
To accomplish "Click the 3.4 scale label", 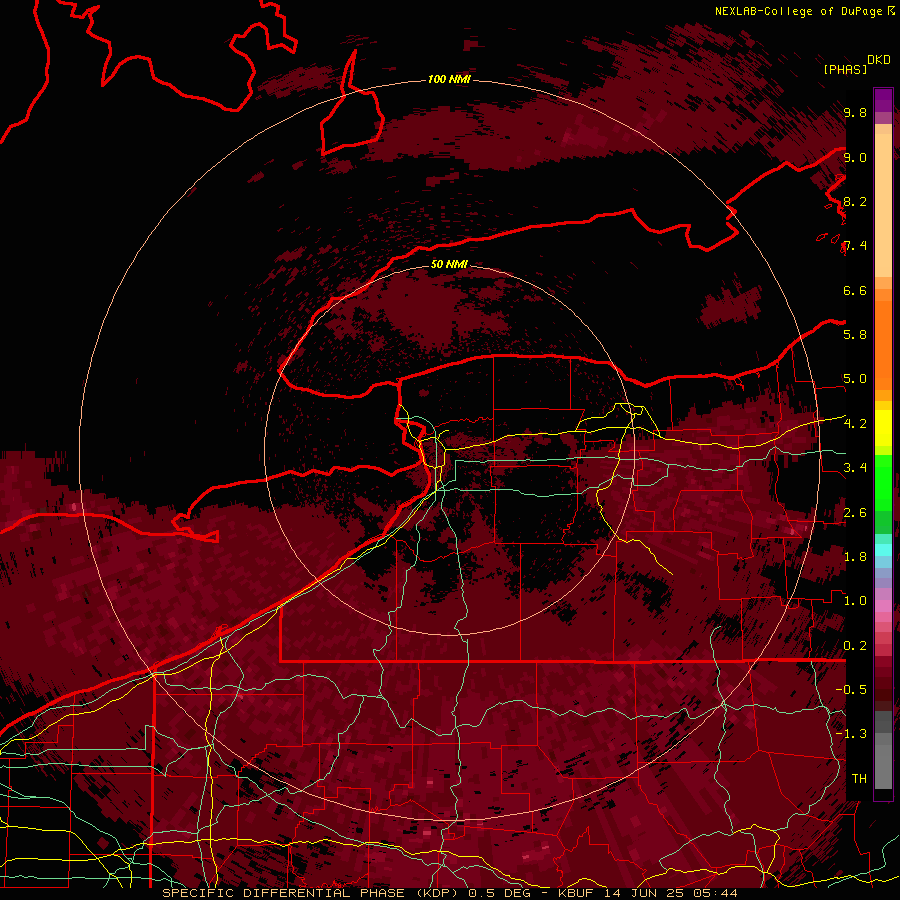I will tap(855, 468).
